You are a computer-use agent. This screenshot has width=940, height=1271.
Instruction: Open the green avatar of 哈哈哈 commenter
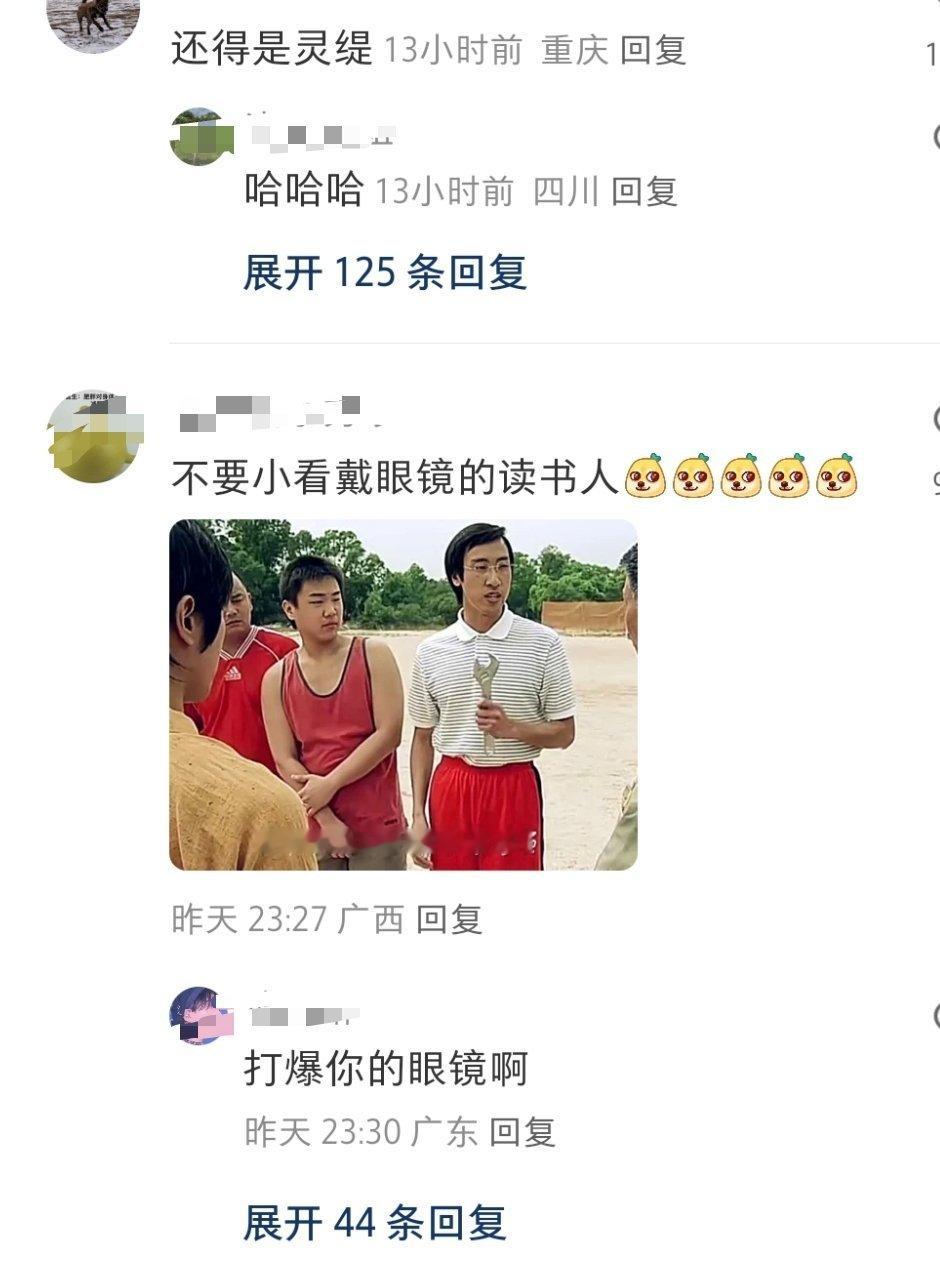coord(201,136)
